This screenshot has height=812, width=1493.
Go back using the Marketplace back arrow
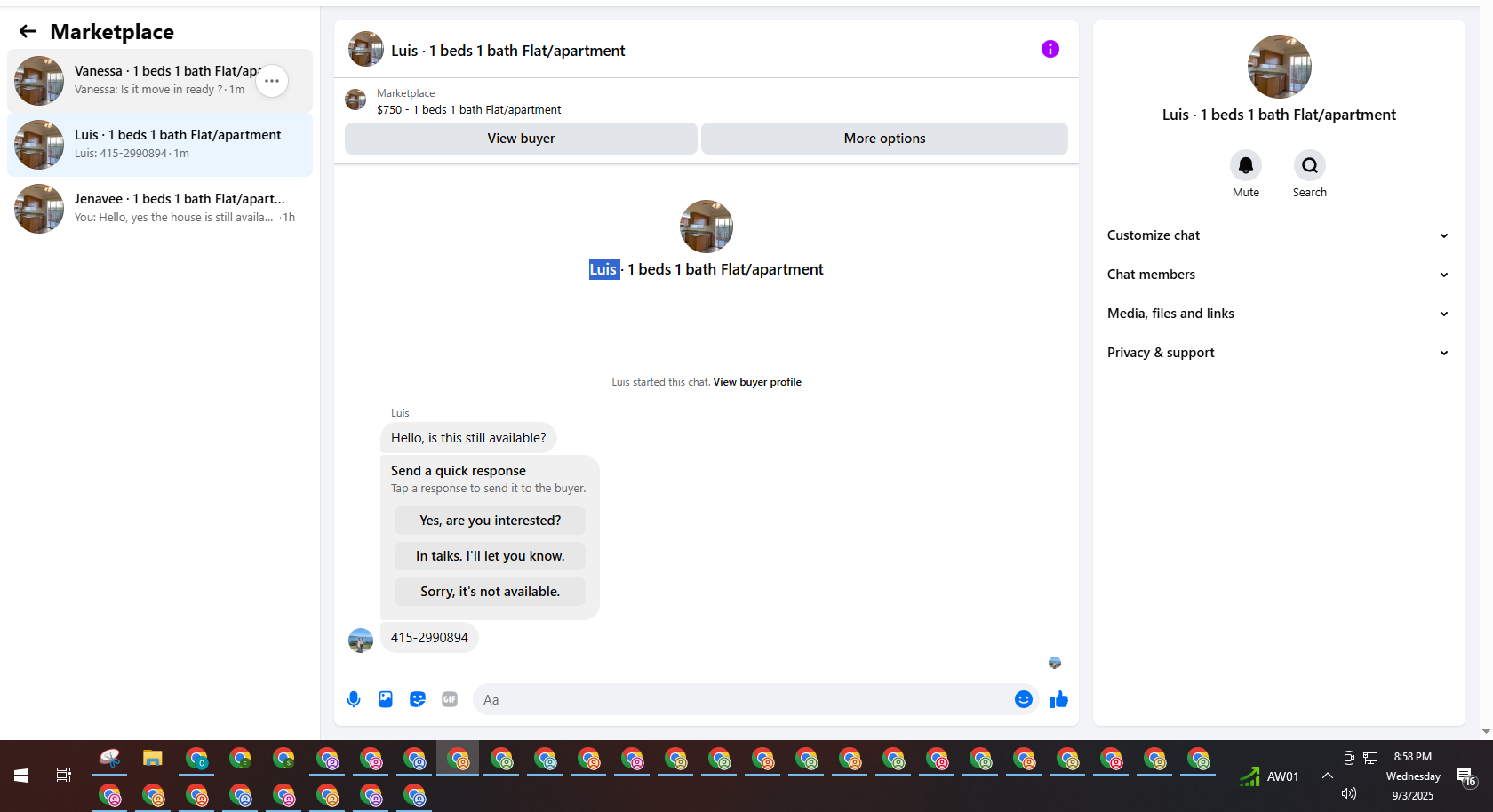pos(28,32)
